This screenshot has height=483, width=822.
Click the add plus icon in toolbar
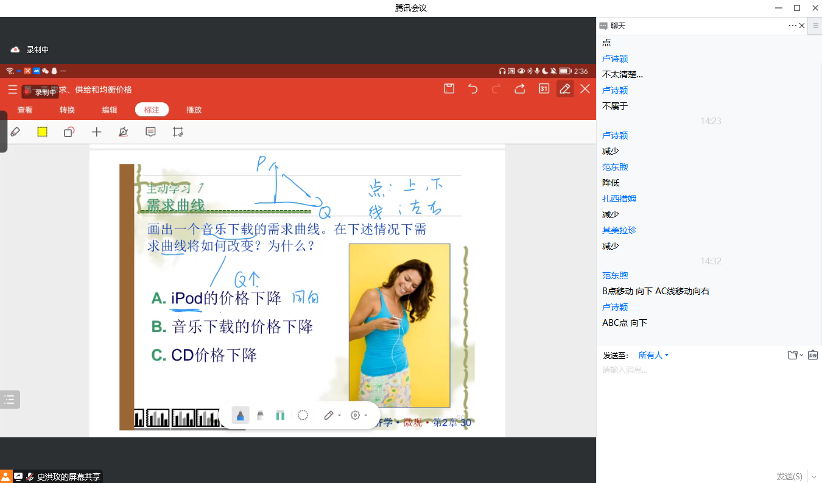(x=97, y=132)
